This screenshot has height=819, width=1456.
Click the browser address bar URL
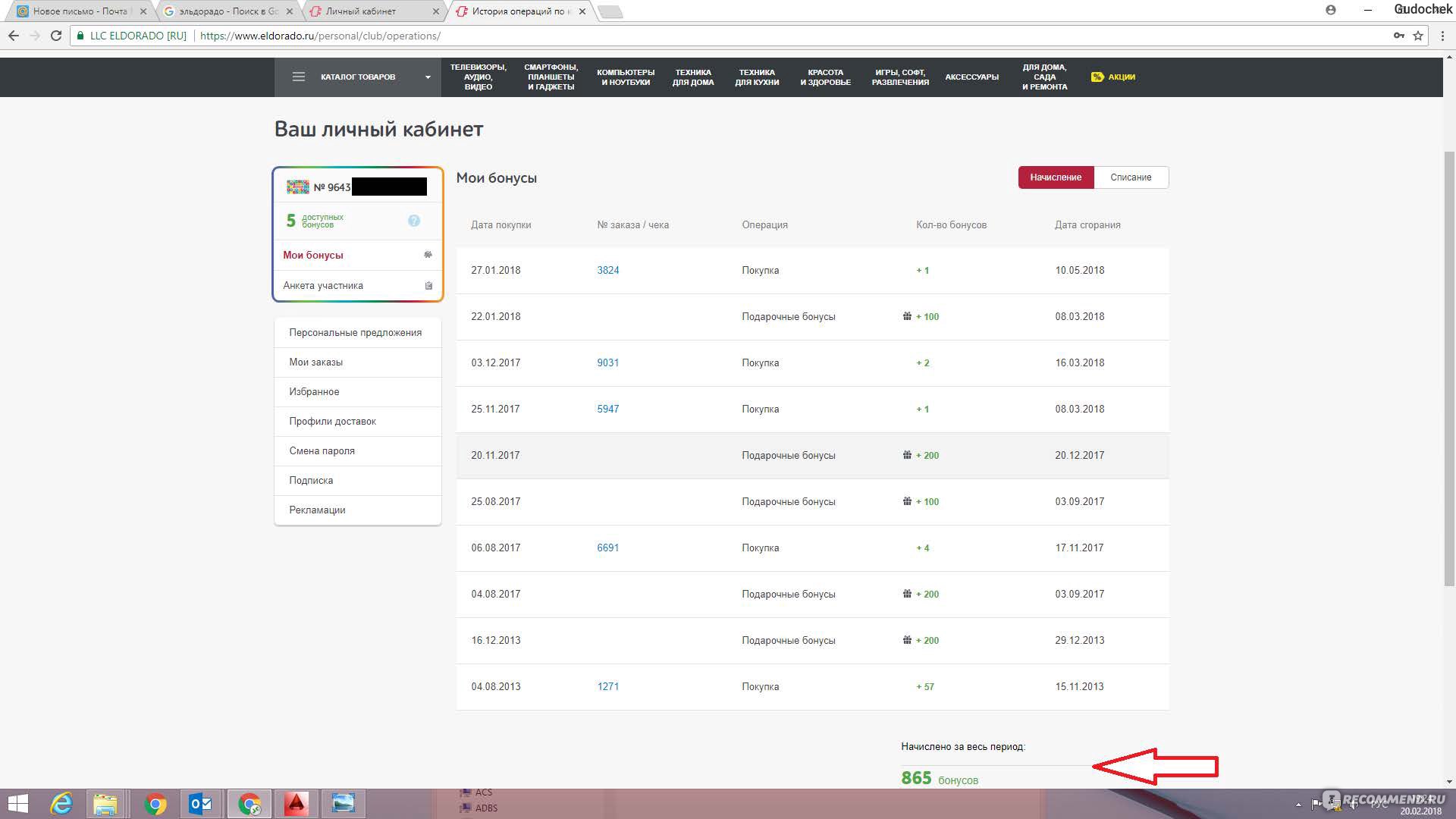[x=320, y=36]
